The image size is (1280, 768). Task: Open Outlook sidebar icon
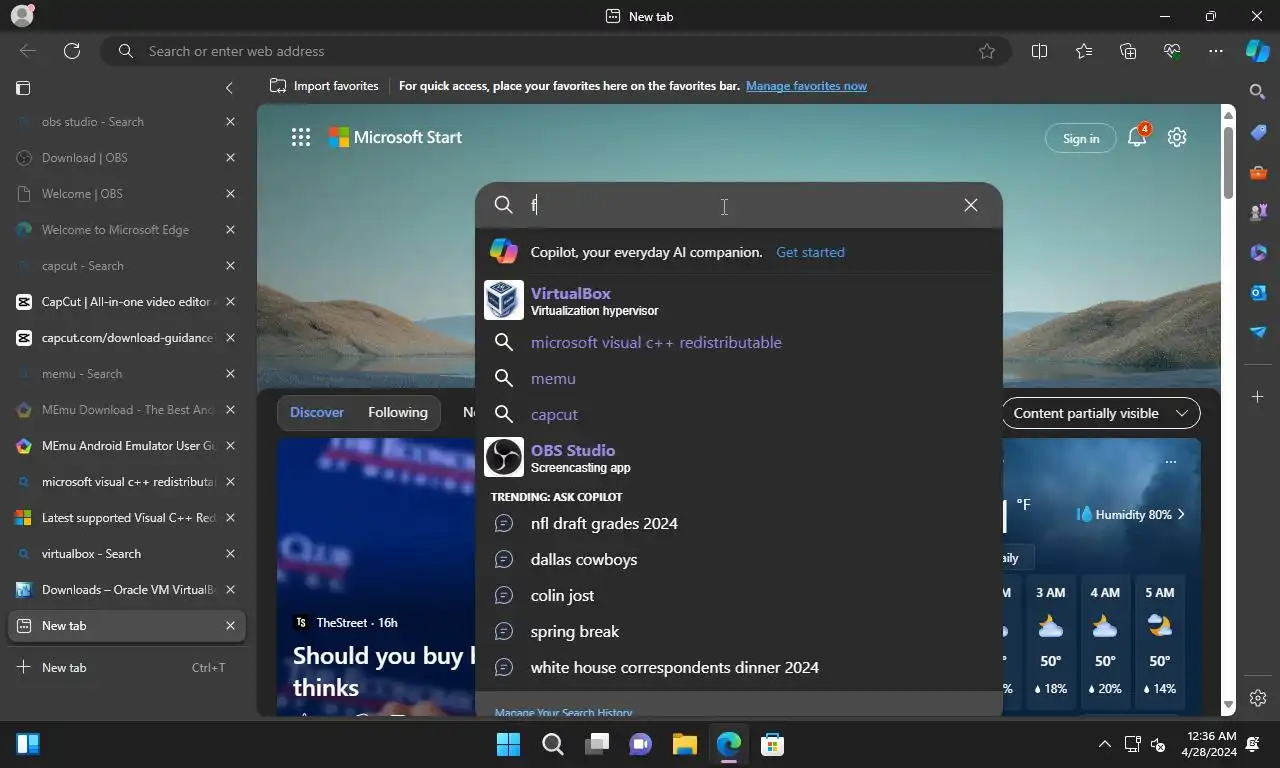[1258, 292]
